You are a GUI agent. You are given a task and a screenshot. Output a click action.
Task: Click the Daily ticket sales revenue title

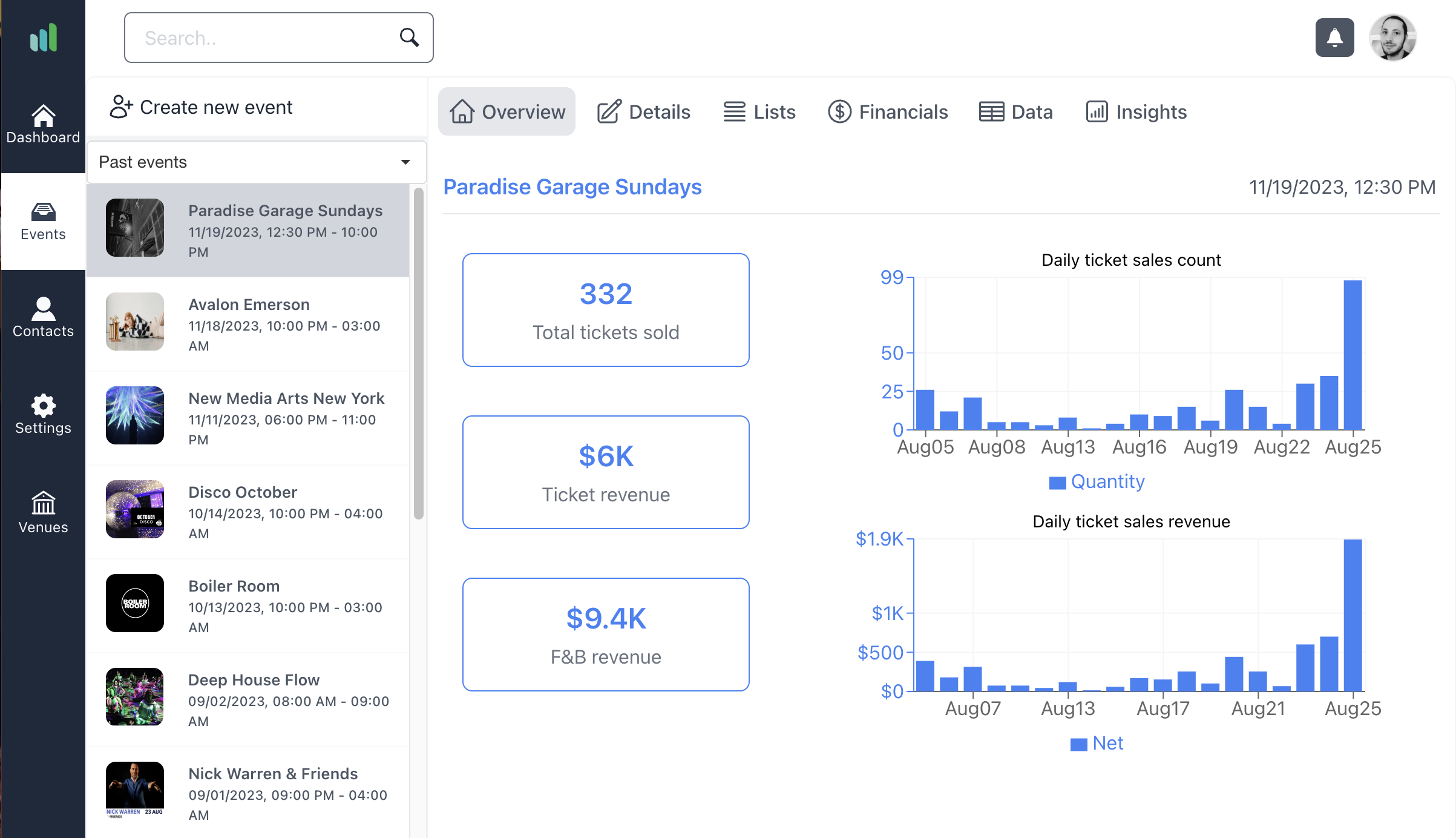1131,521
